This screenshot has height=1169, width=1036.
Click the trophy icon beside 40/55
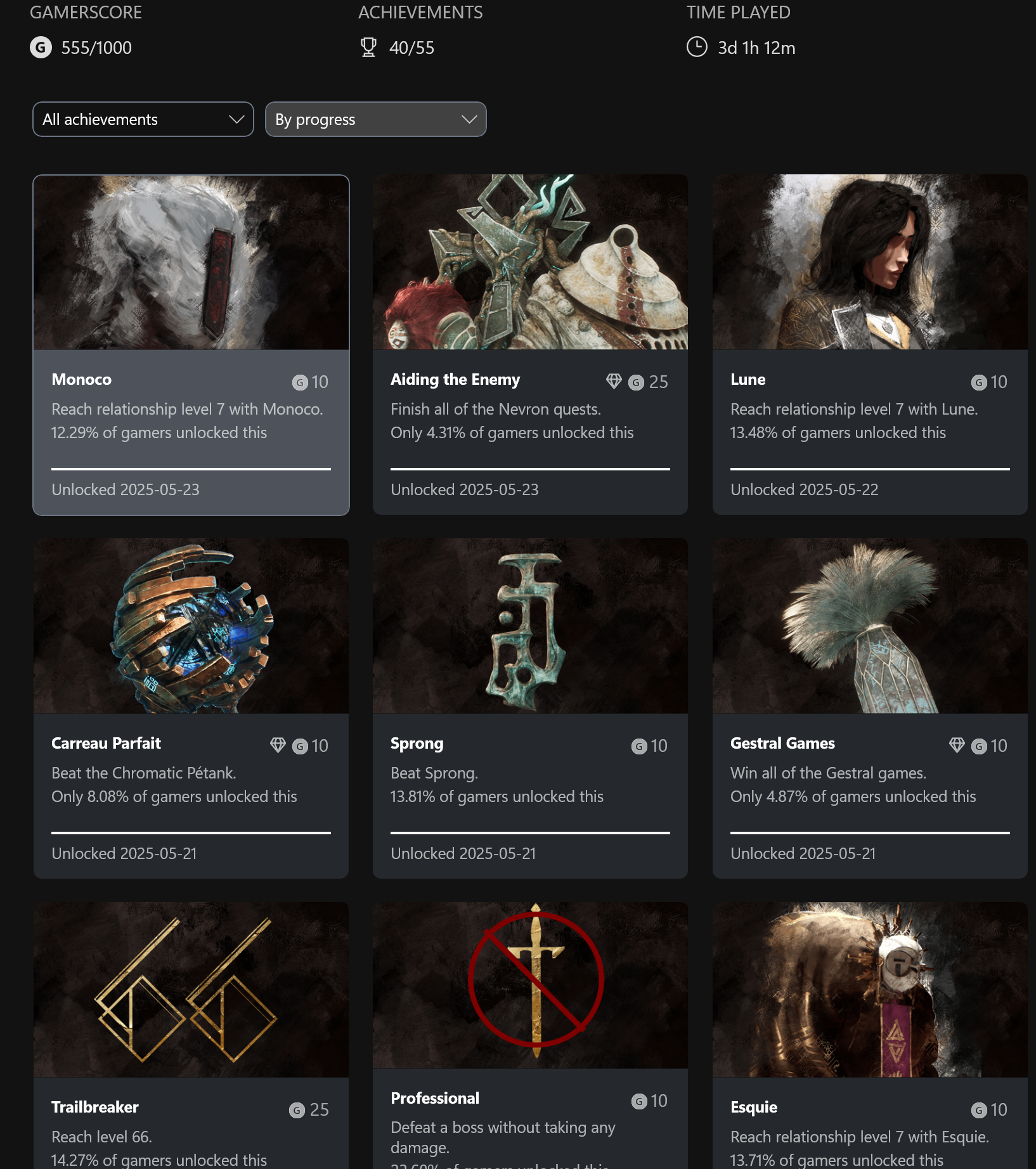(x=368, y=48)
